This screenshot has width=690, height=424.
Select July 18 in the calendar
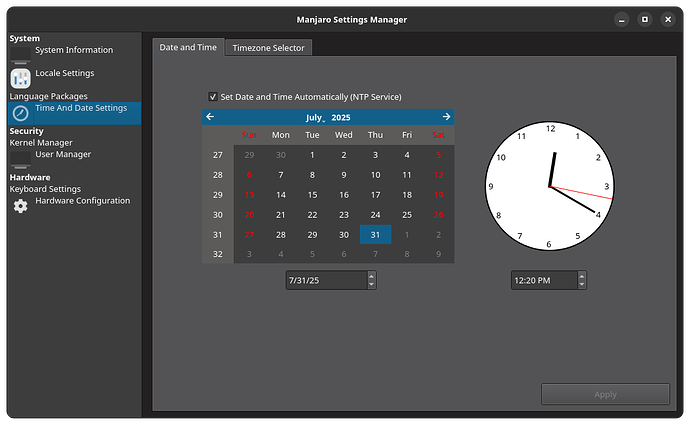[407, 195]
